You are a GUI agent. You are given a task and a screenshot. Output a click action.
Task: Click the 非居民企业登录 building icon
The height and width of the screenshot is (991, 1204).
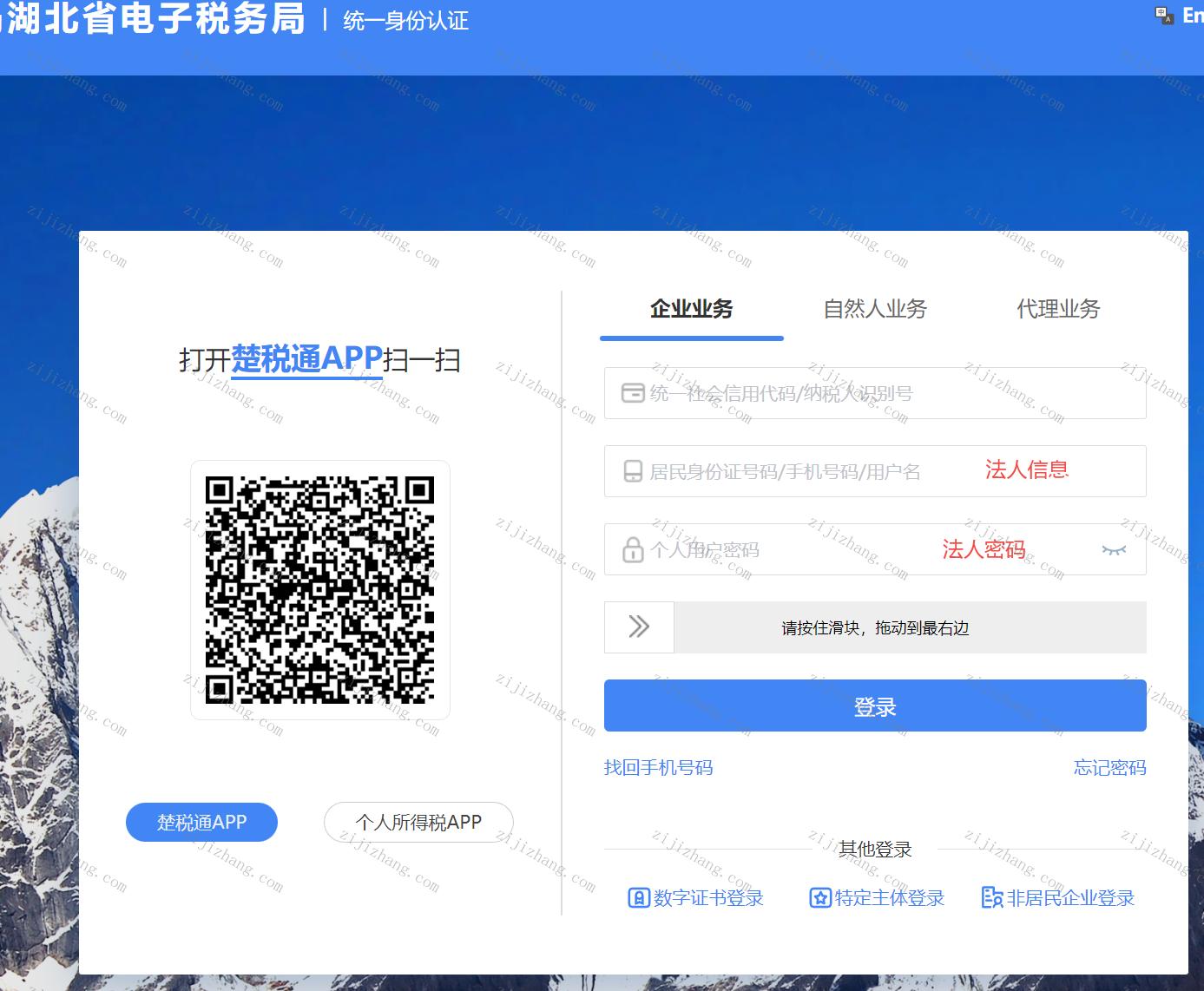tap(991, 897)
